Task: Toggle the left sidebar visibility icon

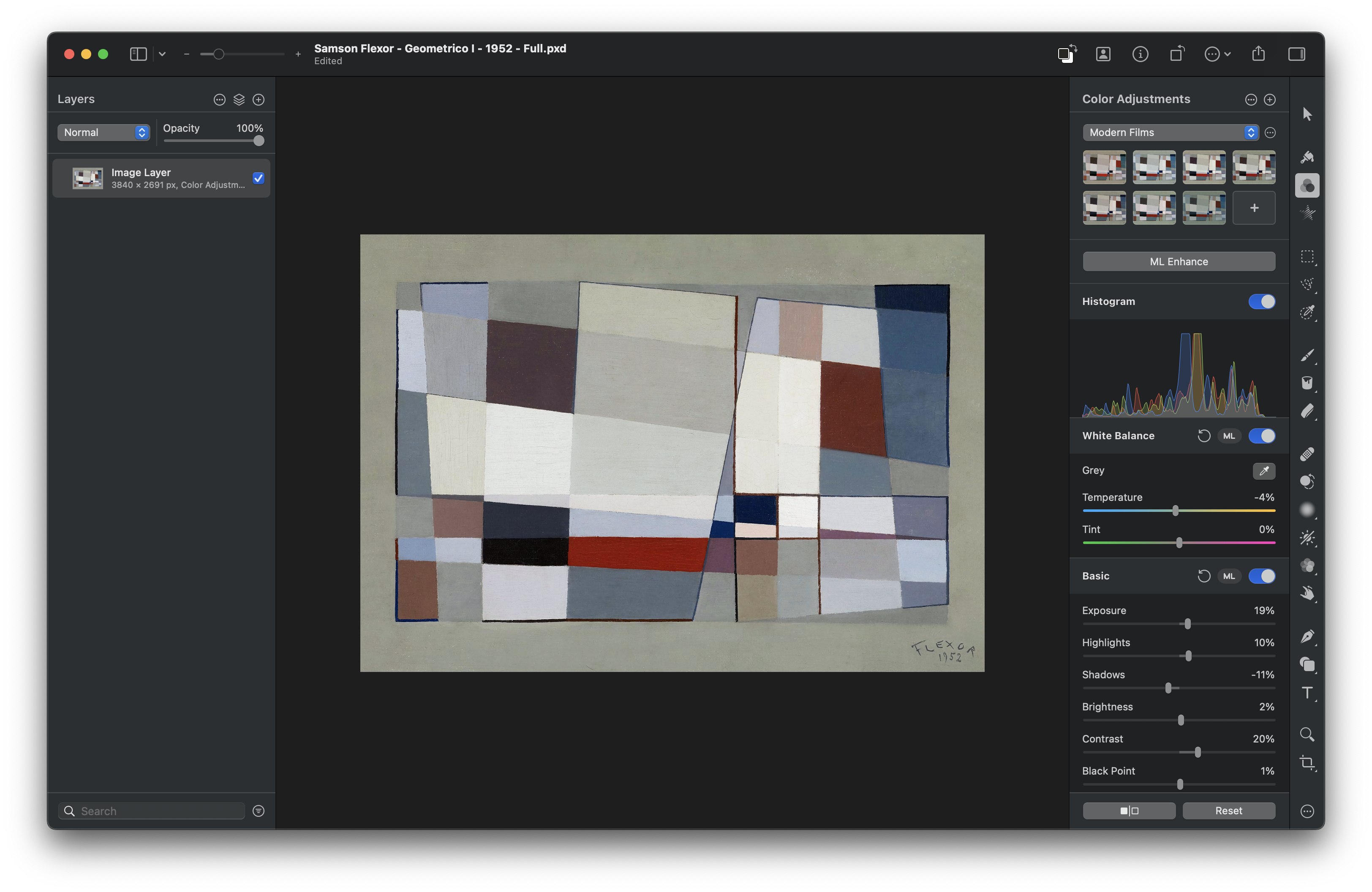Action: (139, 54)
